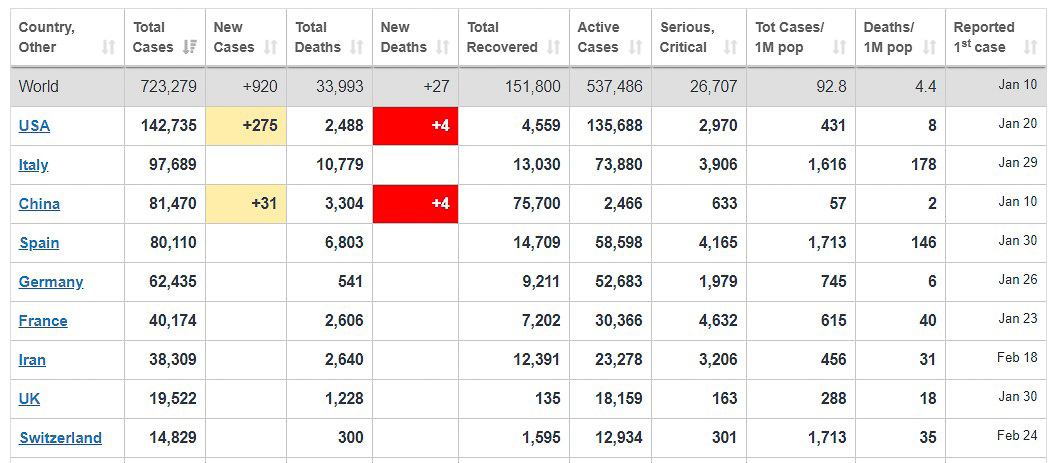Sort by Country, Other column arrows
The height and width of the screenshot is (463, 1058).
(x=108, y=47)
